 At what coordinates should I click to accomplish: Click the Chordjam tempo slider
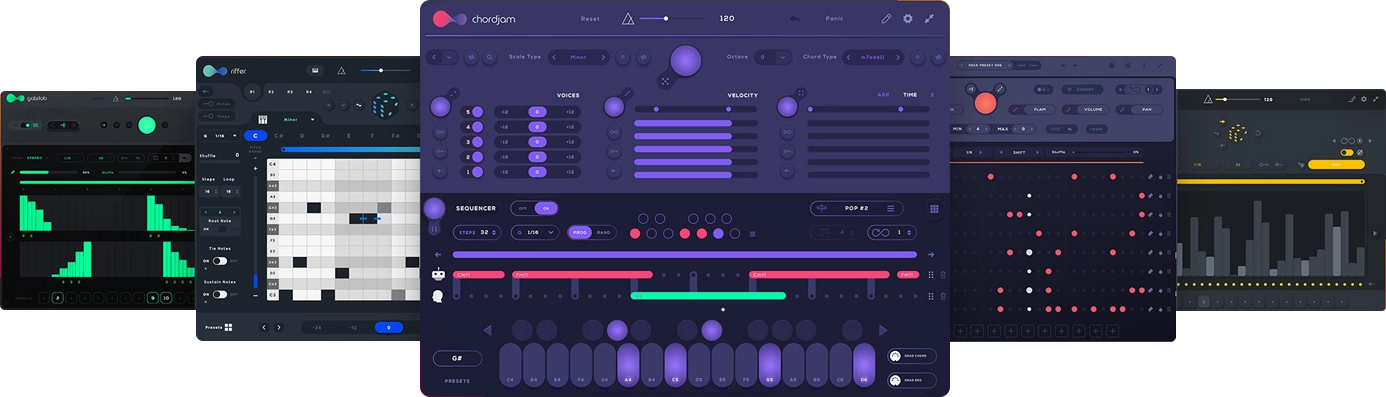[x=674, y=18]
